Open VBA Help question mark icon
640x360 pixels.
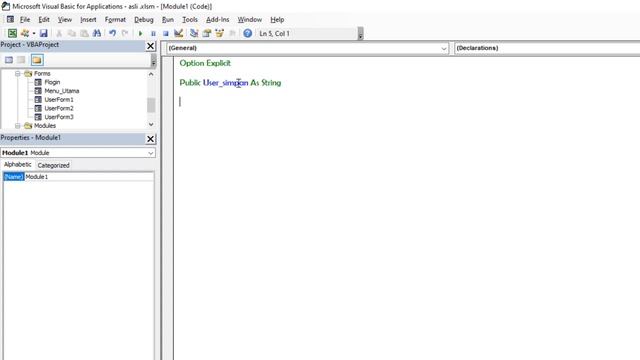(x=247, y=33)
